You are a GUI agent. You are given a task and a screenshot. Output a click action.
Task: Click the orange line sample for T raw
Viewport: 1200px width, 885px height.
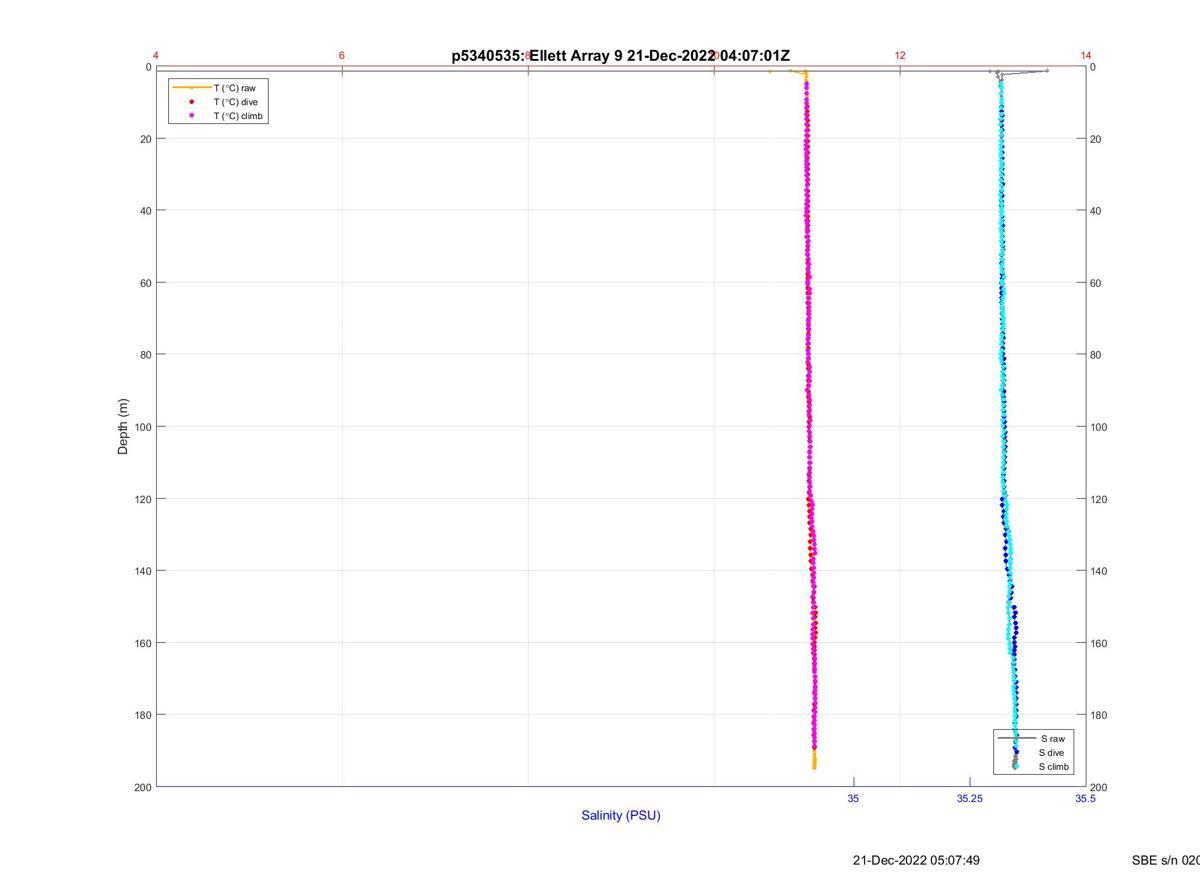pos(191,88)
